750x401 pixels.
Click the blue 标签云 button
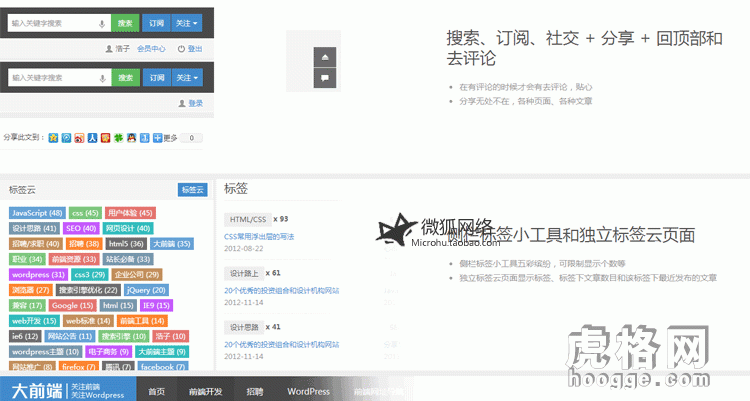(x=192, y=189)
